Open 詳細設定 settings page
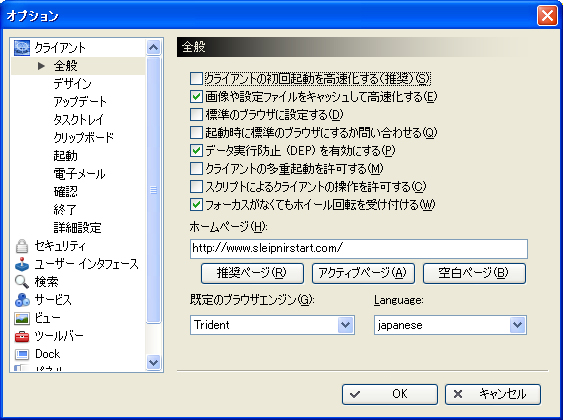563x420 pixels. tap(78, 228)
